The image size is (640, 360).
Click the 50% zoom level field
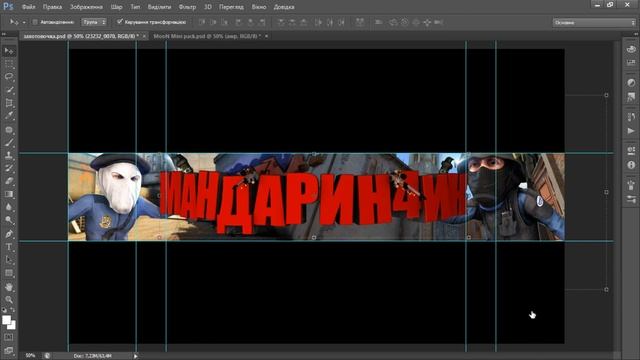30,356
